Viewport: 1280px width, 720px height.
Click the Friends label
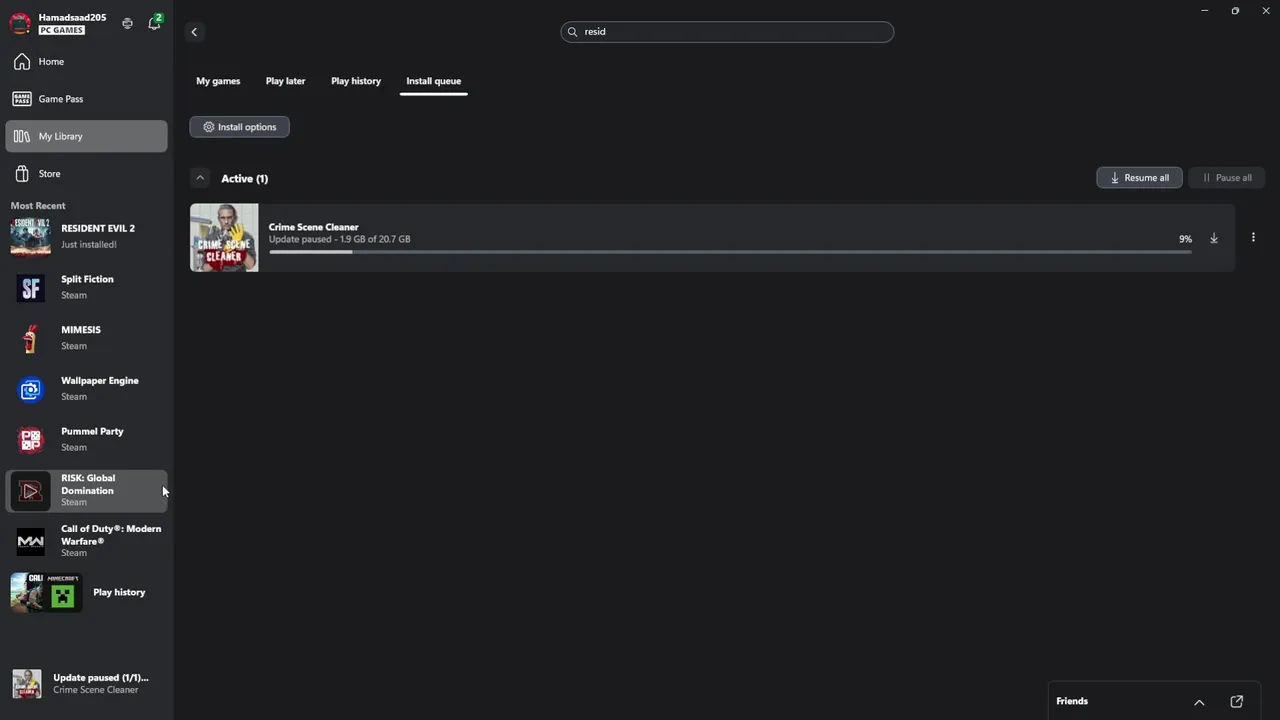point(1072,701)
